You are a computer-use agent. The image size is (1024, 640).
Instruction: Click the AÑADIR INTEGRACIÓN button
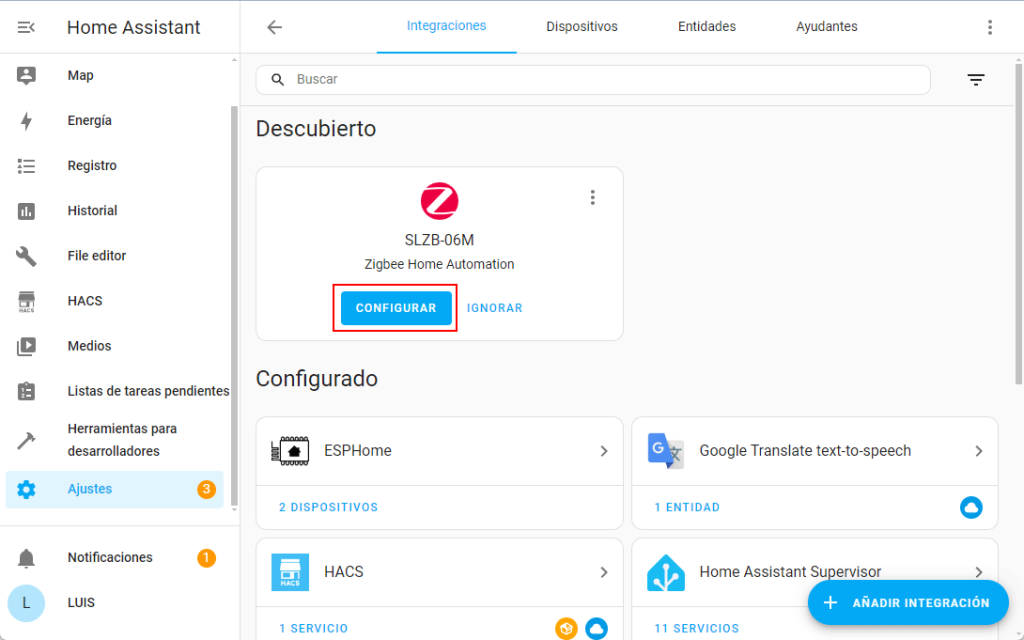908,603
